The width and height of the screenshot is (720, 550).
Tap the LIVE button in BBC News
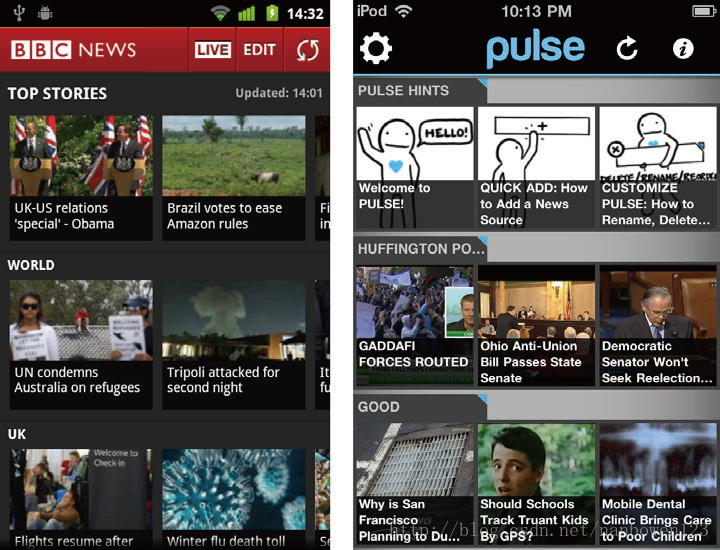click(212, 50)
